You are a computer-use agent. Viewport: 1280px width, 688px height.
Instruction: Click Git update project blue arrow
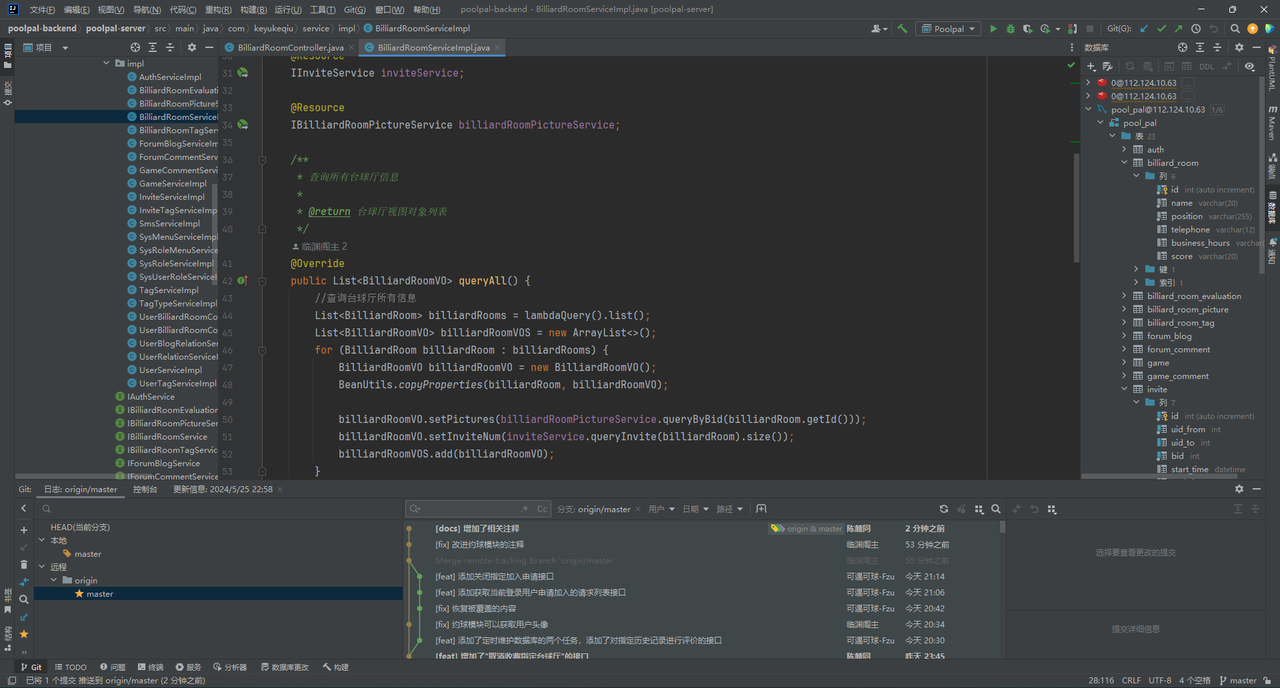point(1144,29)
